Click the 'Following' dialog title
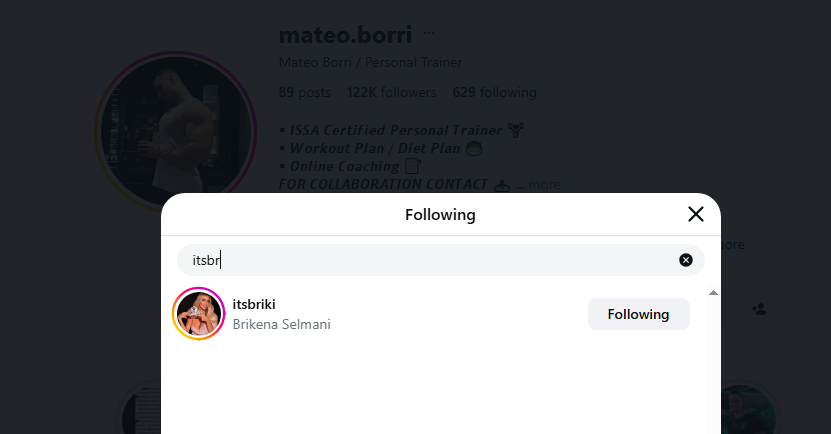The image size is (831, 434). tap(440, 214)
